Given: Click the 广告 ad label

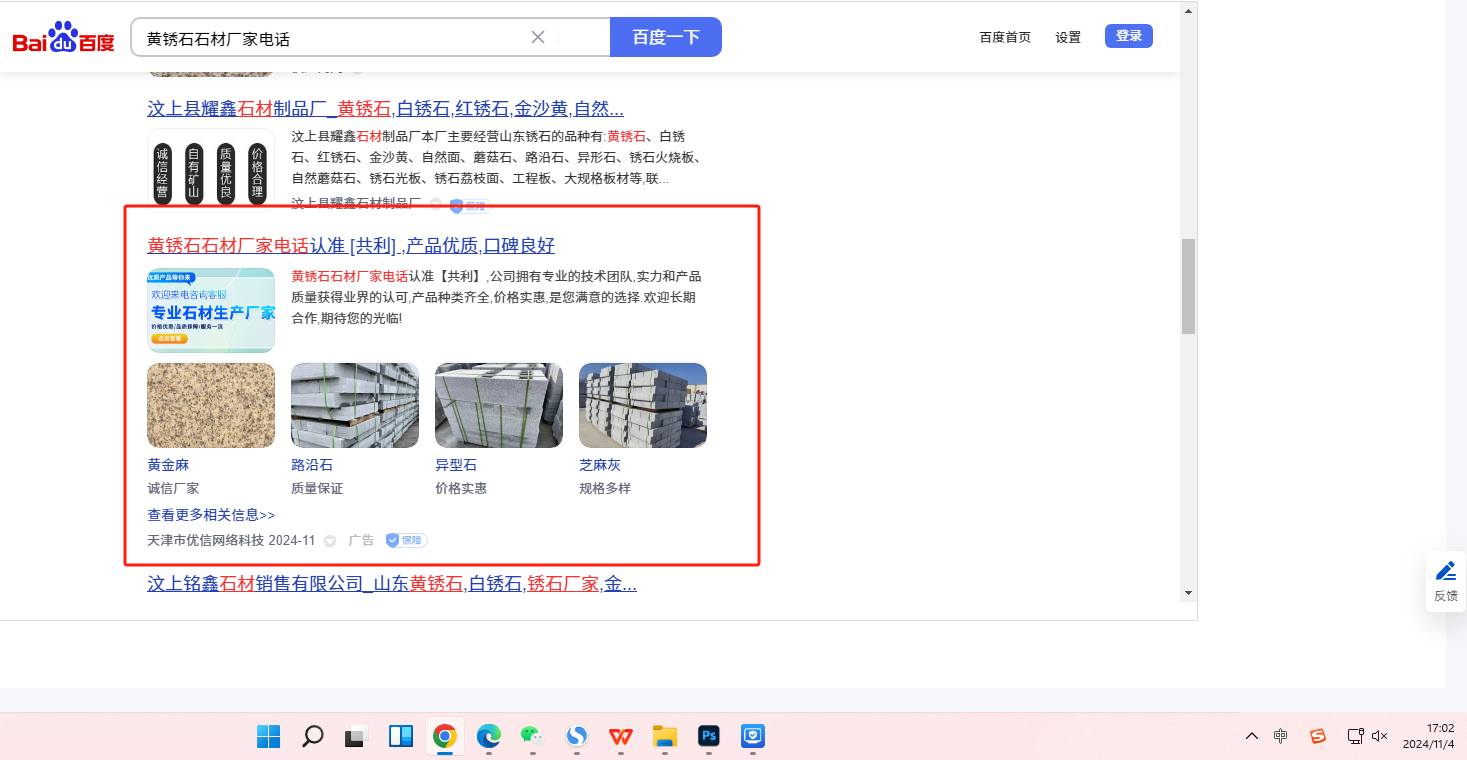Looking at the screenshot, I should point(361,540).
